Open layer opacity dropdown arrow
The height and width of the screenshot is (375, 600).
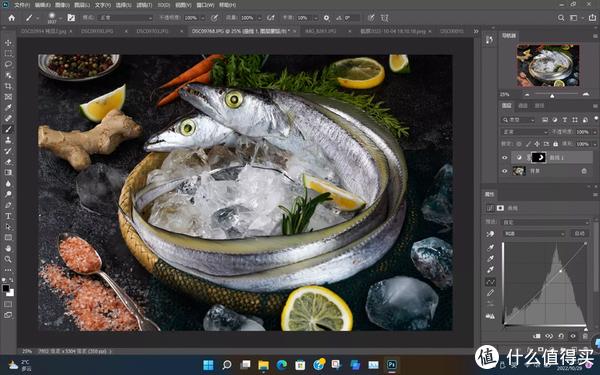click(594, 132)
